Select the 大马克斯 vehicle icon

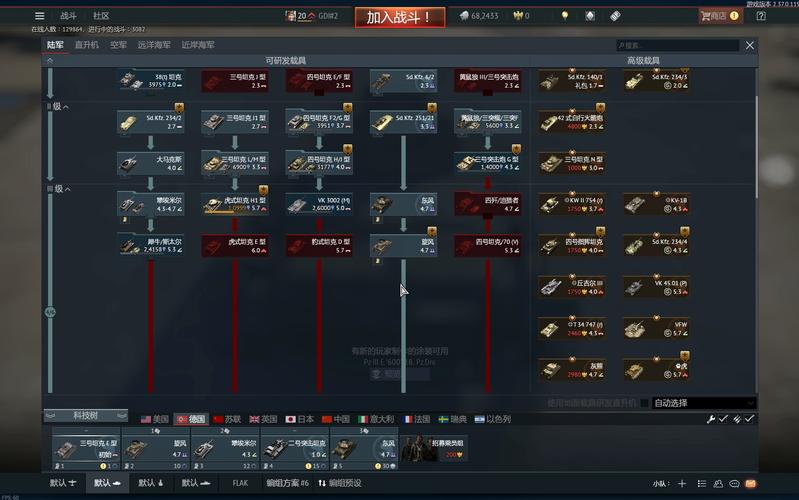(x=150, y=161)
